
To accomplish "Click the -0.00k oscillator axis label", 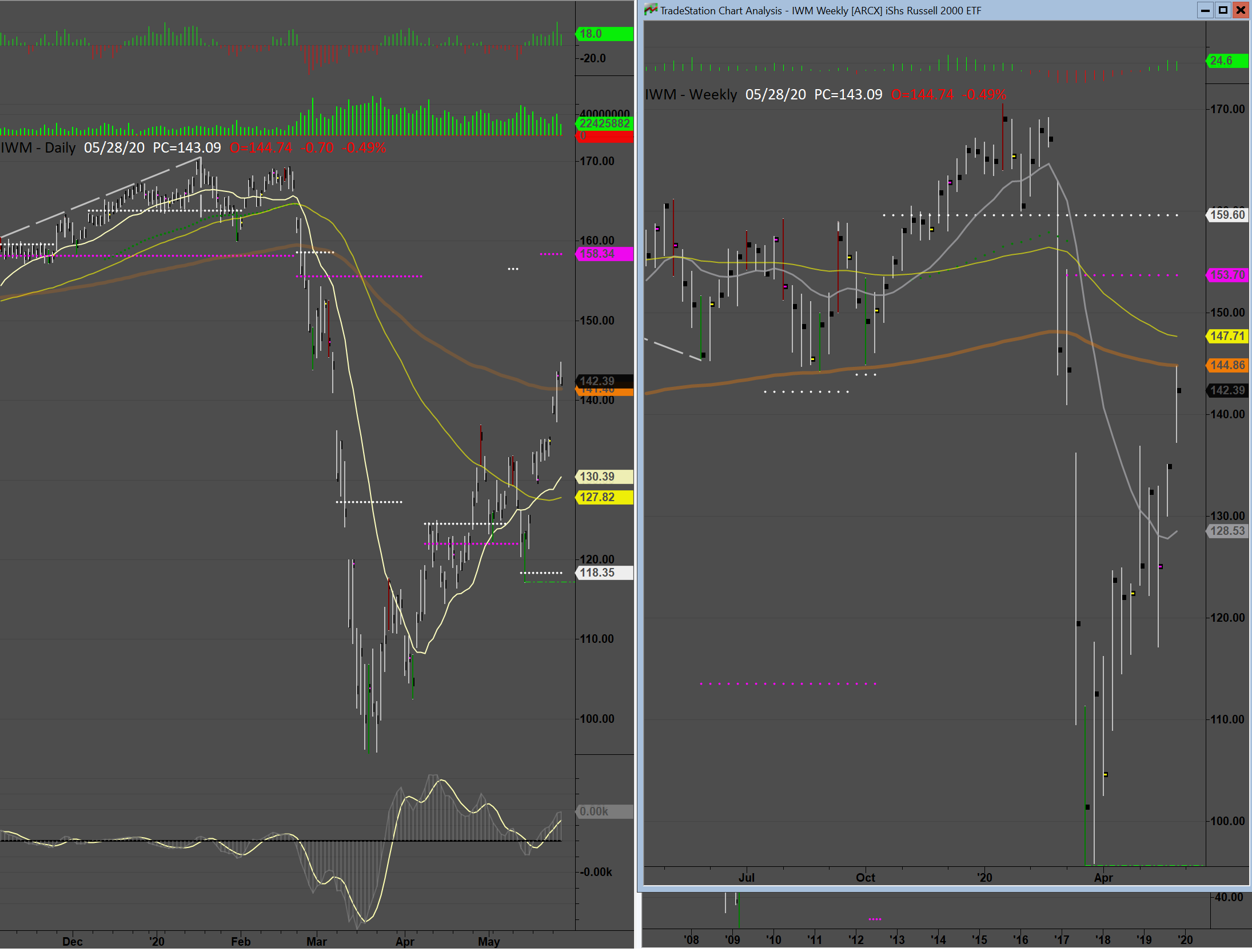I will coord(596,872).
